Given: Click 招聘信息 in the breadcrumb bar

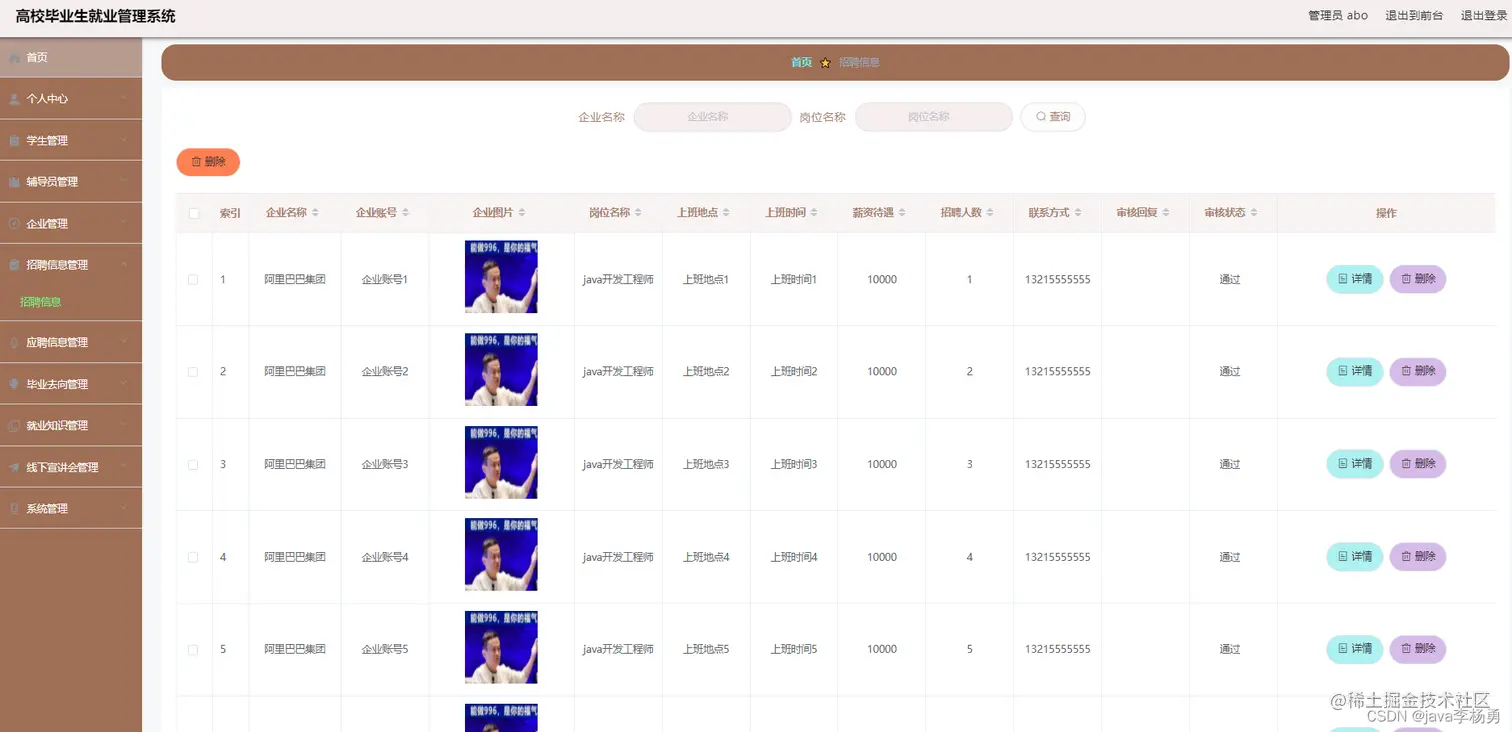Looking at the screenshot, I should [859, 62].
